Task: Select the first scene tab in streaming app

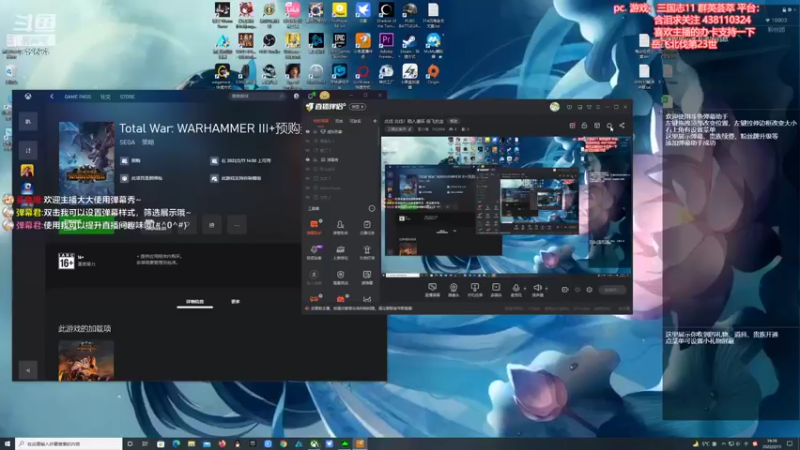Action: [321, 121]
